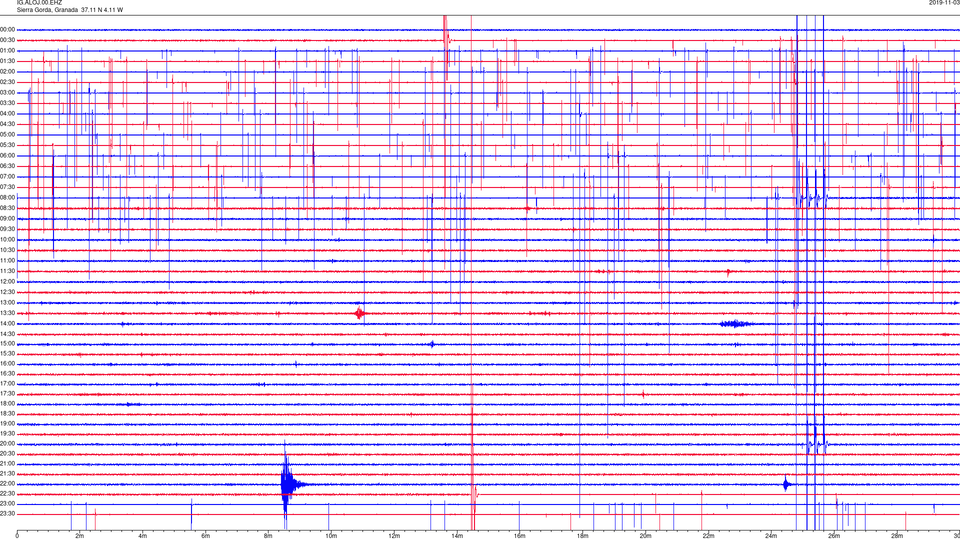The width and height of the screenshot is (960, 540).
Task: Select the 11:30 trace time label
Action: point(8,271)
